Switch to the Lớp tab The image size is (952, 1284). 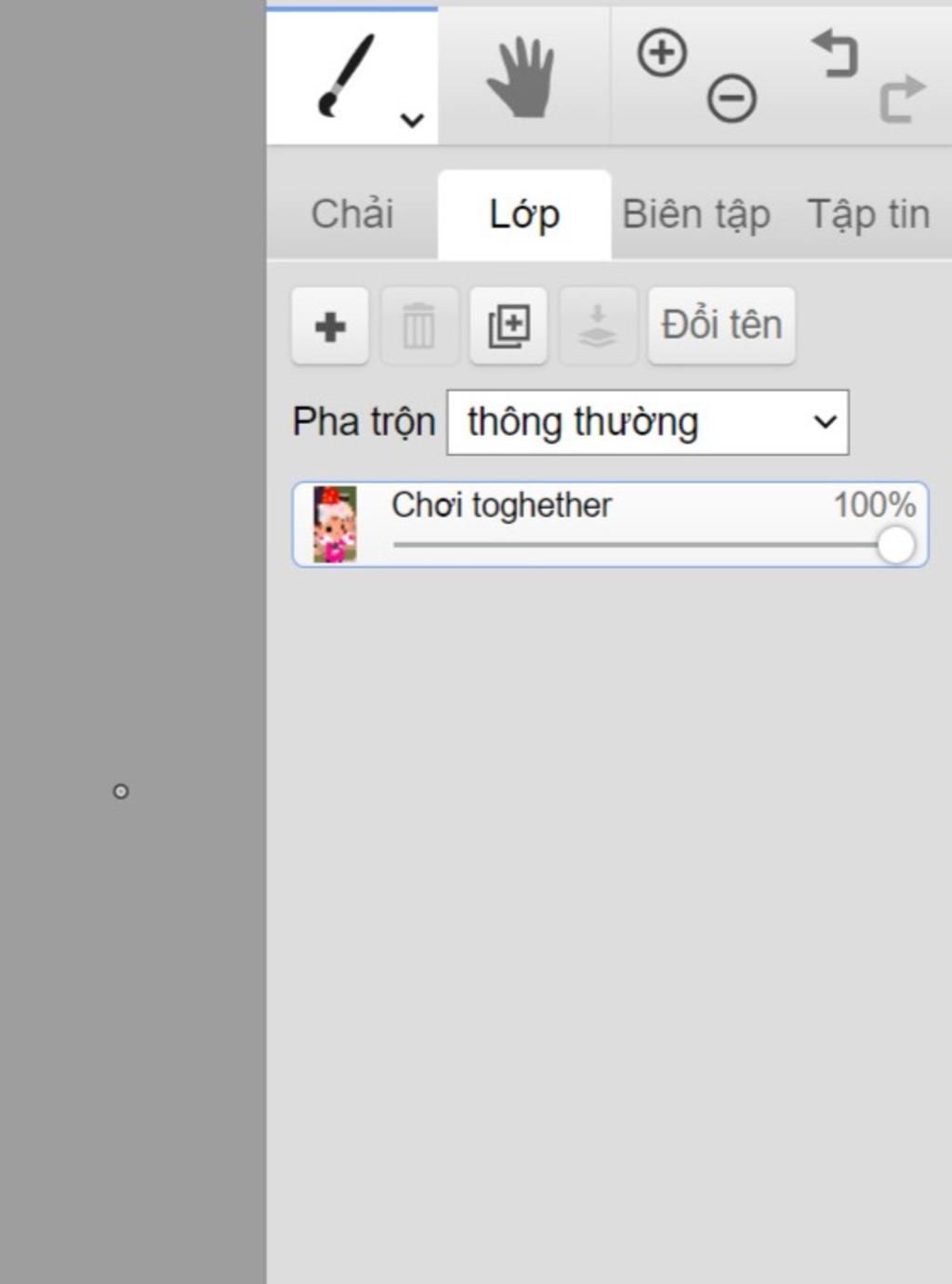tap(524, 214)
